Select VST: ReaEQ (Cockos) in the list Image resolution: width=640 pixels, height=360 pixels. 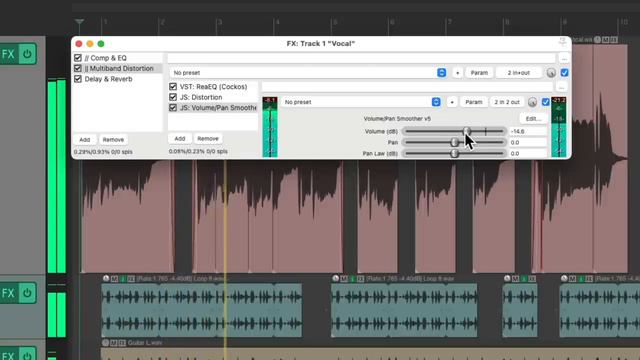click(x=213, y=87)
